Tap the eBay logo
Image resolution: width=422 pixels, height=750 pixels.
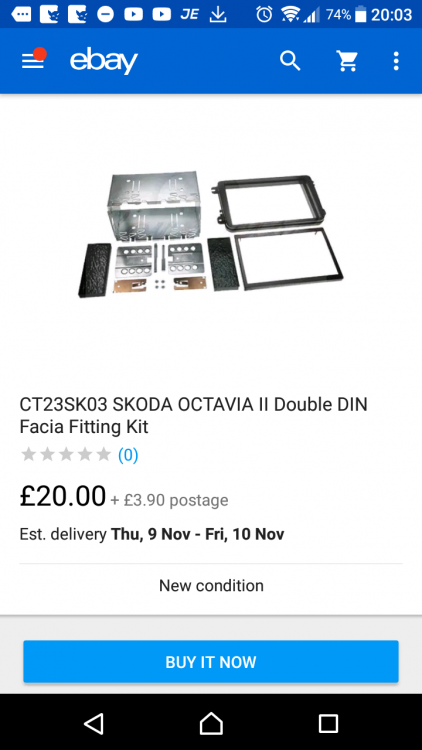tap(104, 62)
